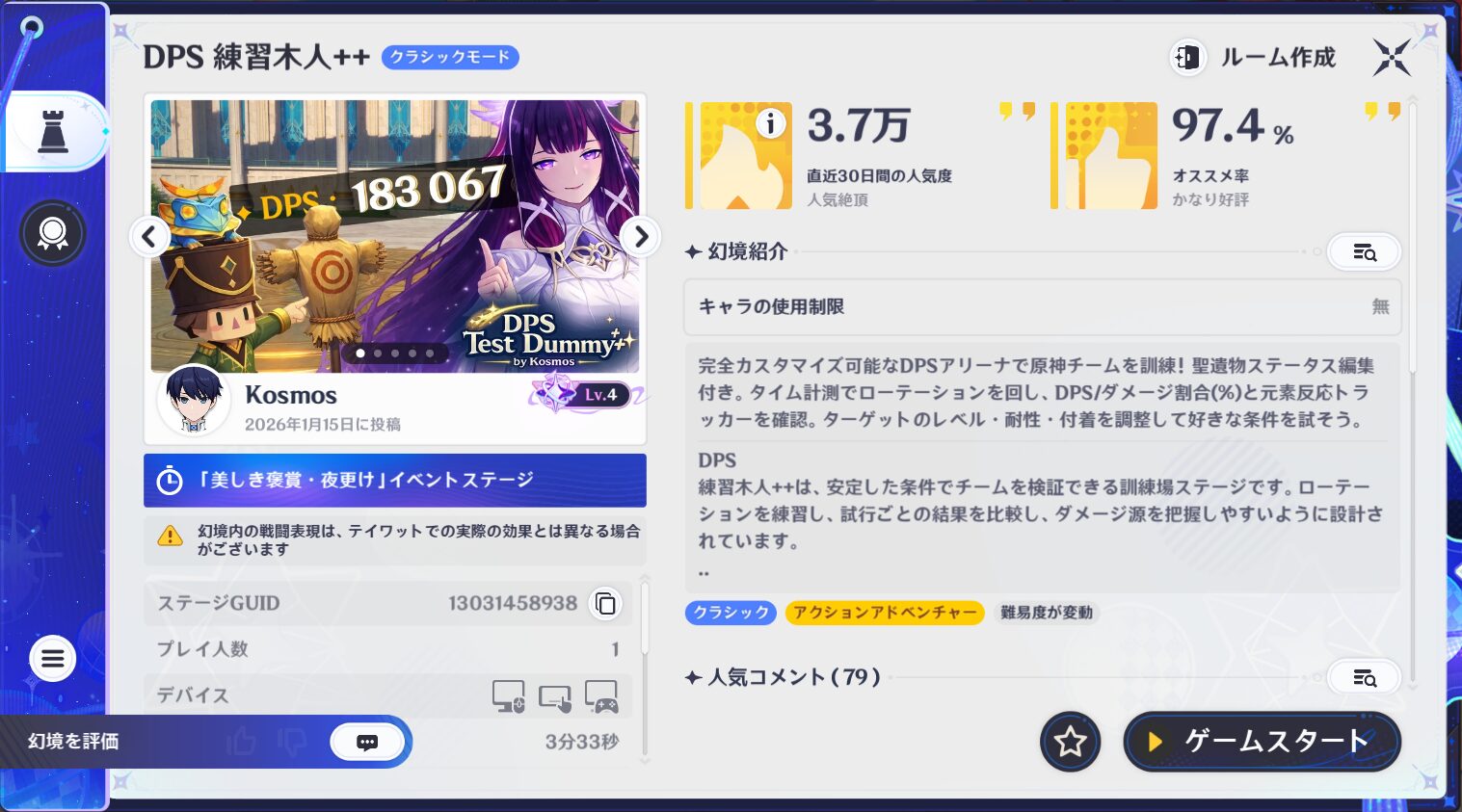Open the comment bubble in rating bar

[x=367, y=742]
